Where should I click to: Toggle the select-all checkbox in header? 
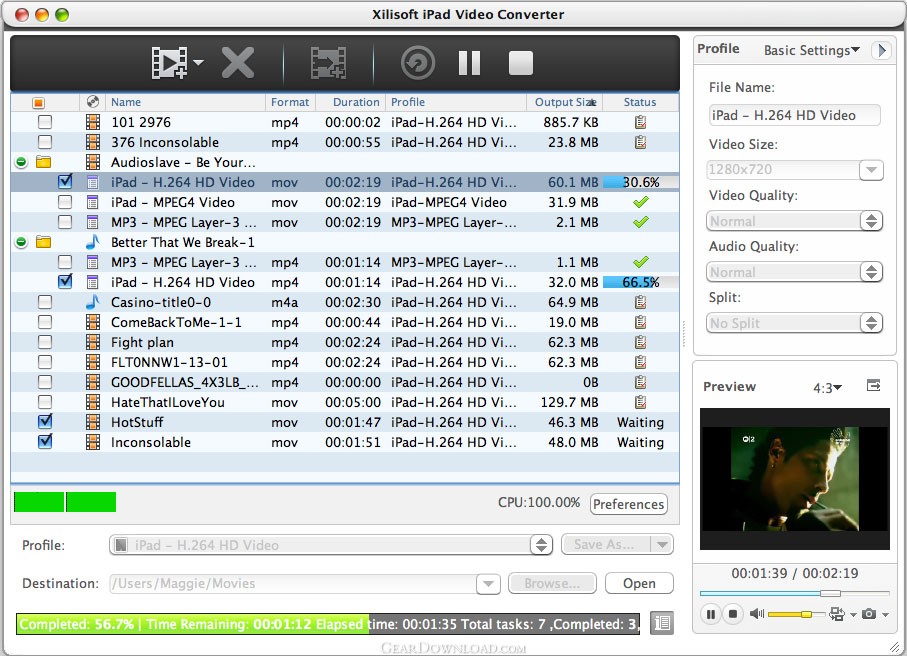point(38,103)
